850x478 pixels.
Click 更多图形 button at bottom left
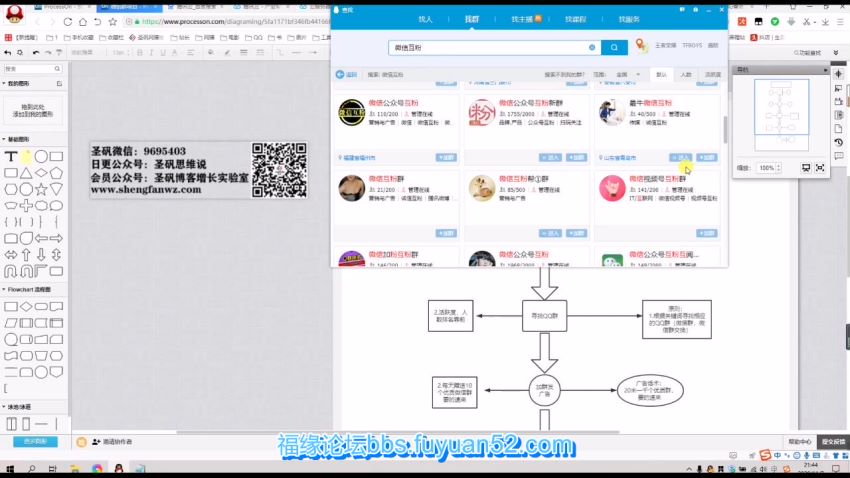[x=35, y=442]
